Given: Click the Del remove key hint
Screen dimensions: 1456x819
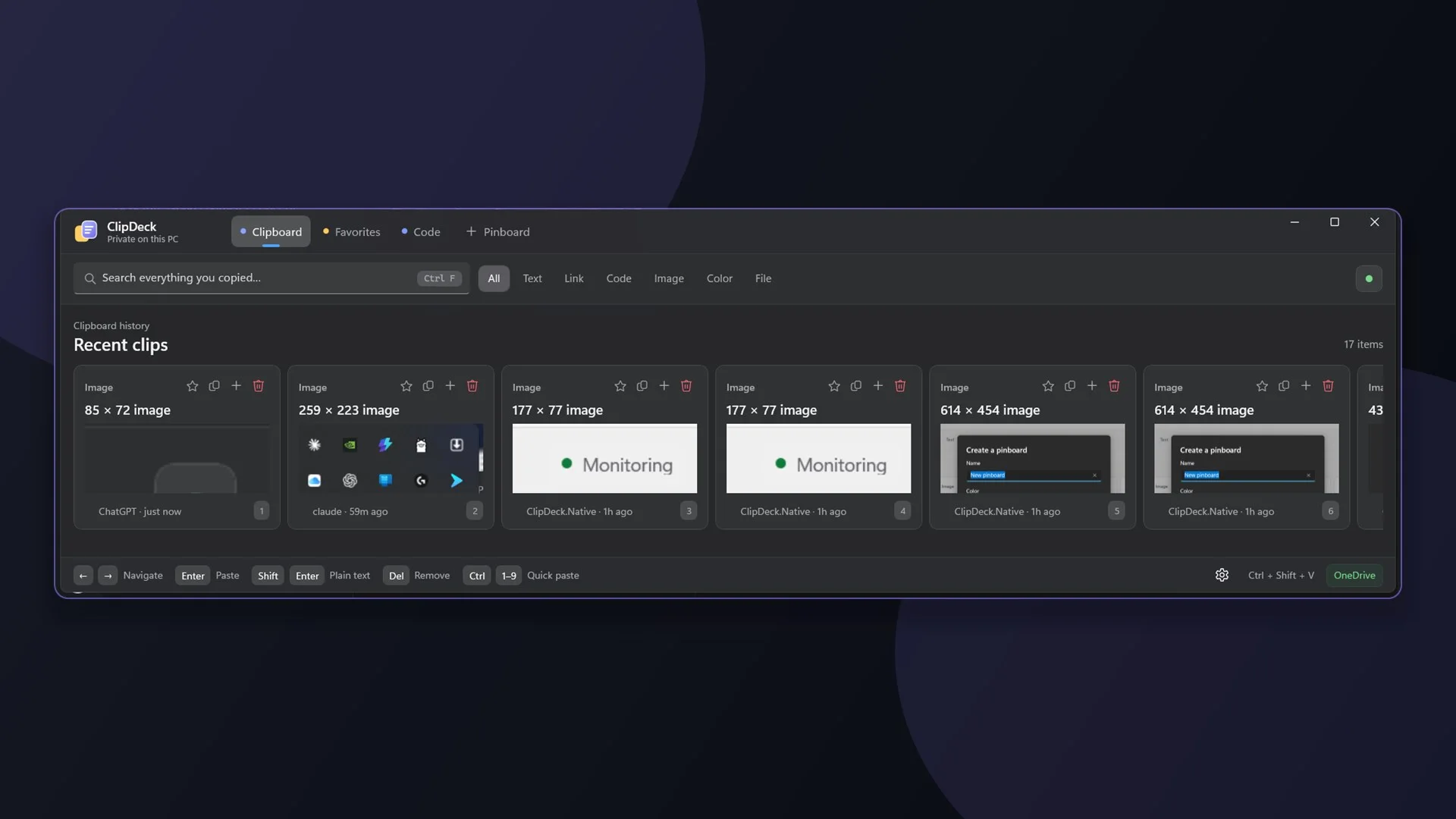Looking at the screenshot, I should (x=396, y=576).
